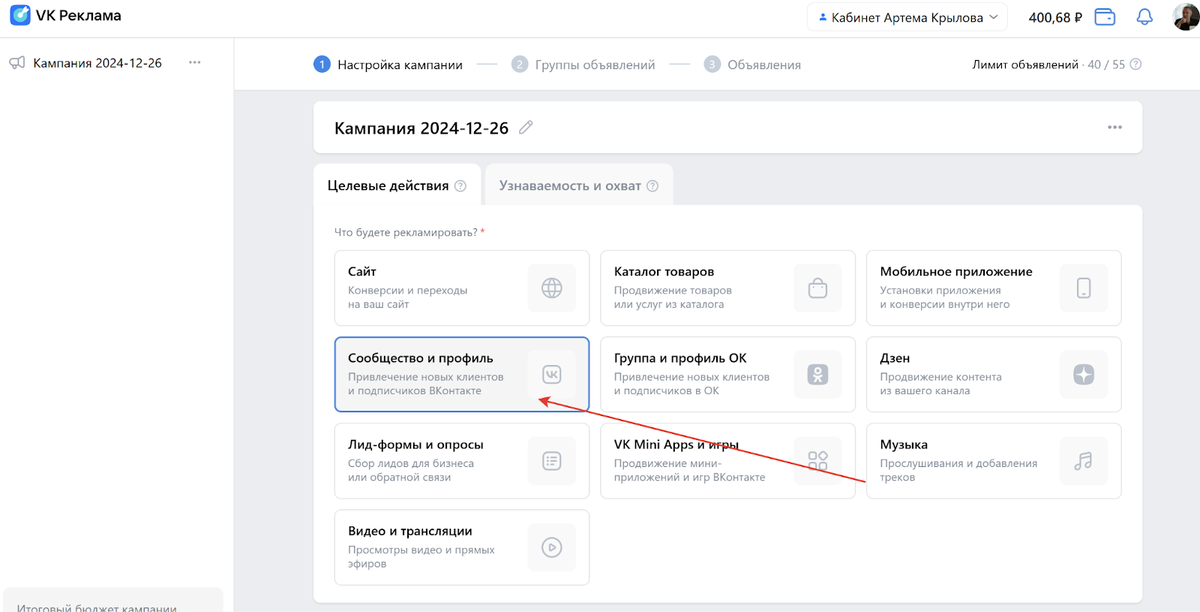
Task: Click the megaphone icon beside Кампания 2024-12-26
Action: click(17, 63)
